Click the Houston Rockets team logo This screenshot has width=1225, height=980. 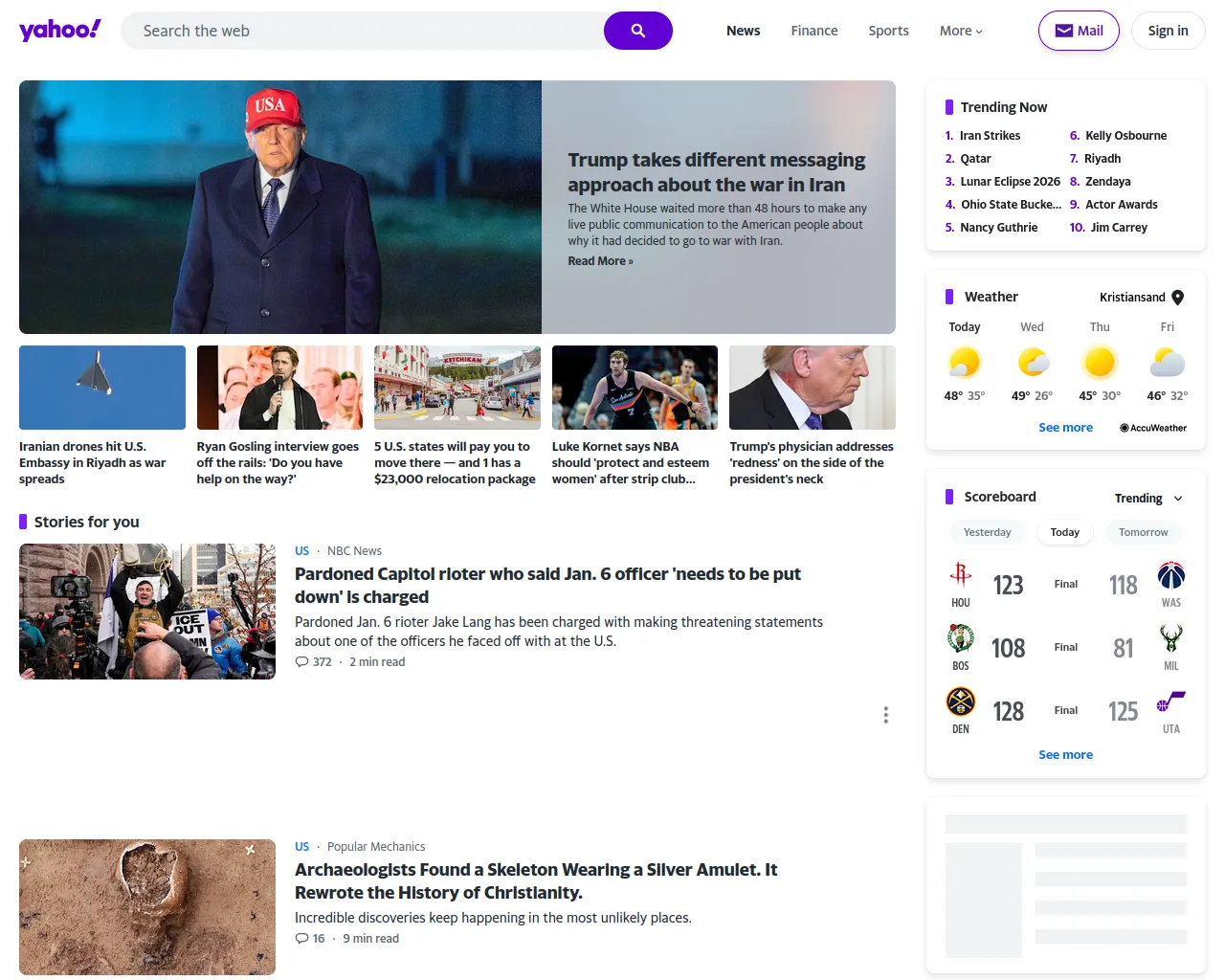pos(961,574)
